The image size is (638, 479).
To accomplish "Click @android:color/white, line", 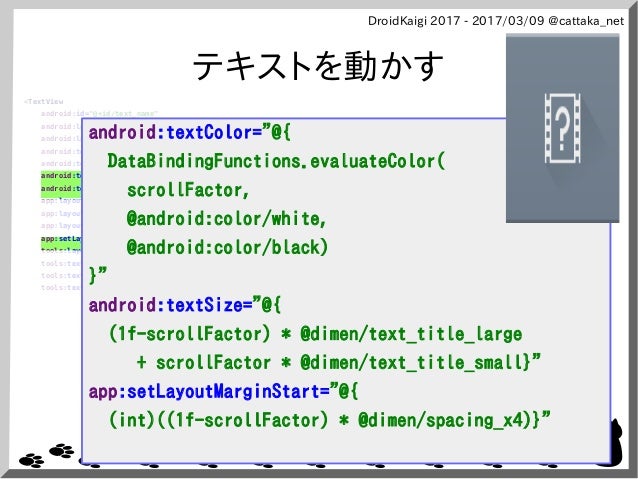I will (226, 219).
